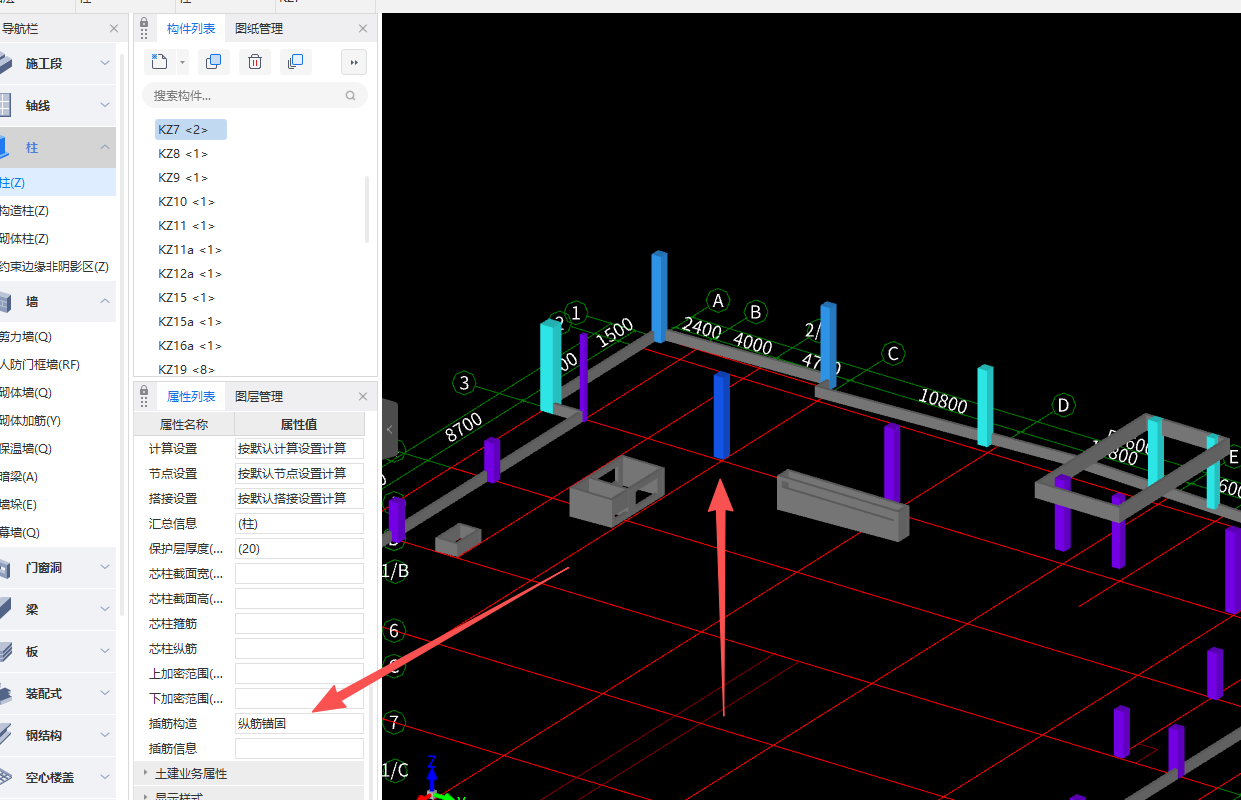Viewport: 1241px width, 800px height.
Task: Click the 板 slab icon
Action: pos(5,651)
